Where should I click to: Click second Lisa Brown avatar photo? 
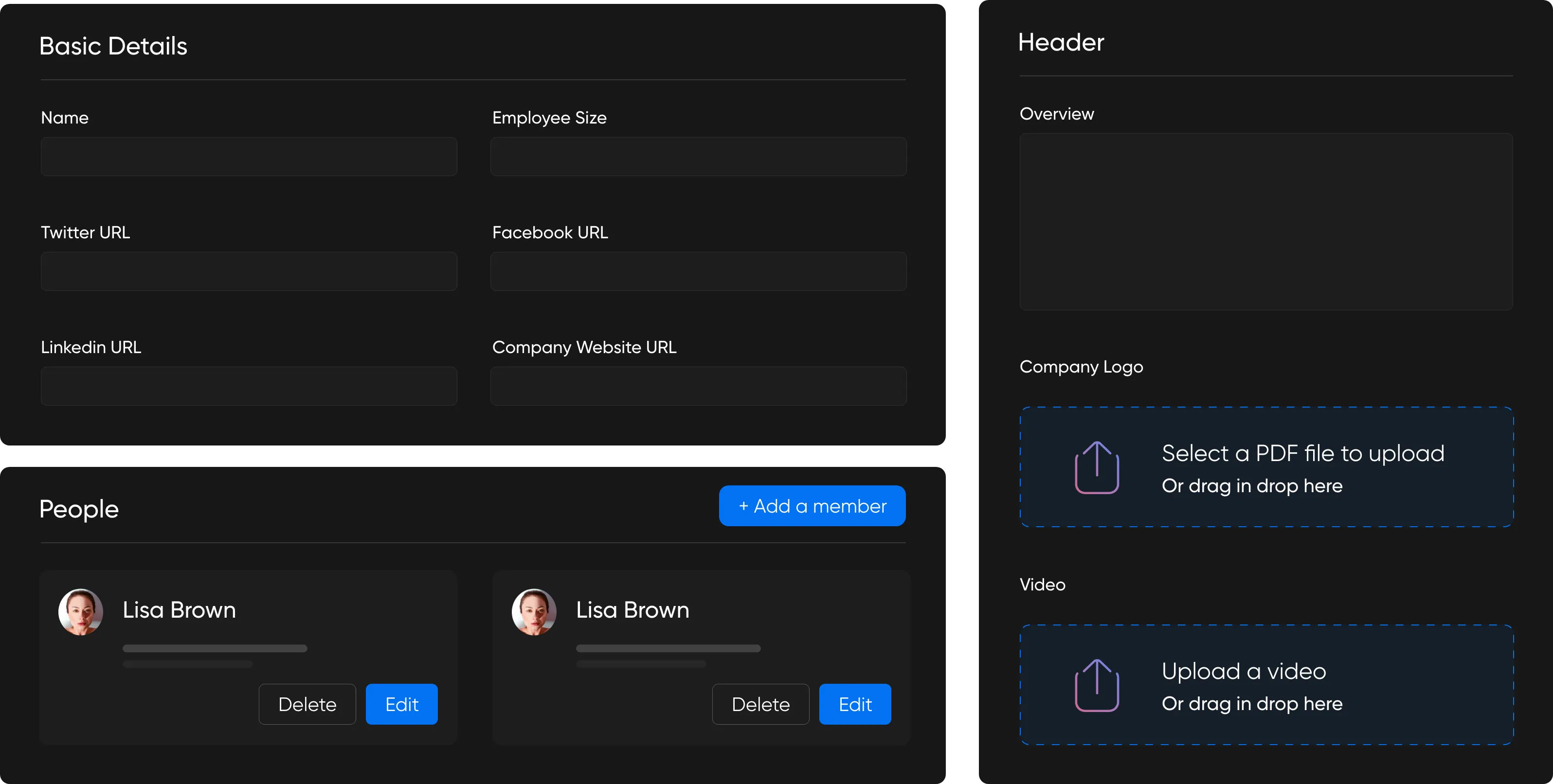point(534,612)
